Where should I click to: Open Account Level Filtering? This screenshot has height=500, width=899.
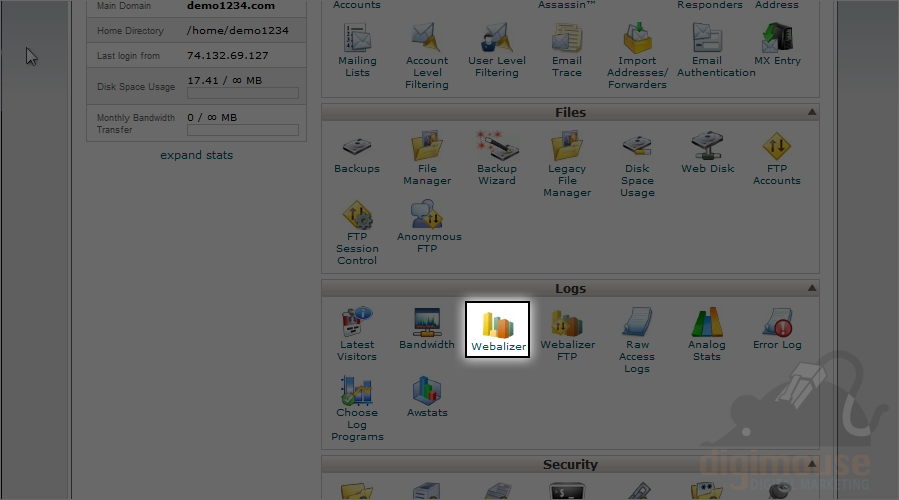pos(427,56)
